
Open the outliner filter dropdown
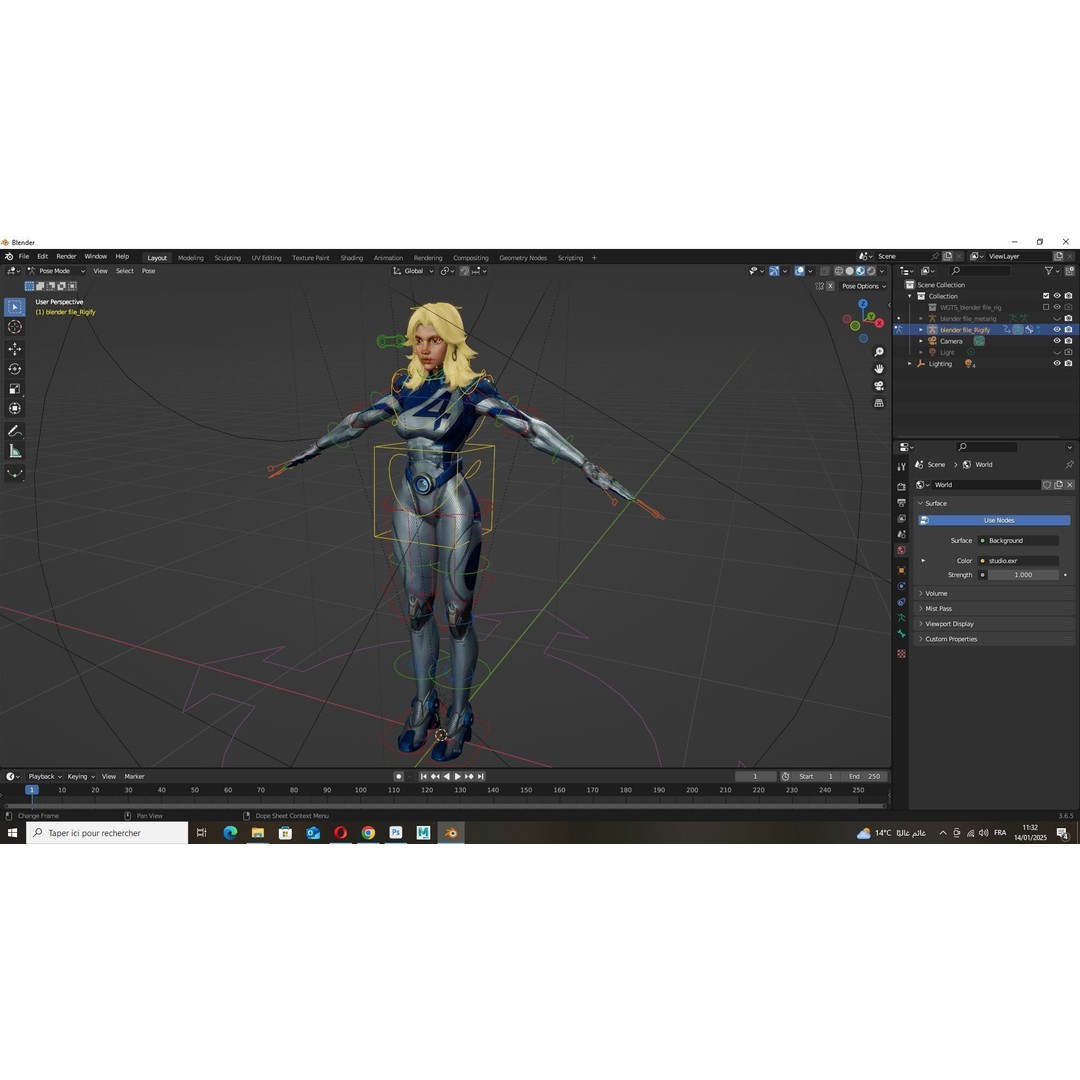click(x=1051, y=271)
